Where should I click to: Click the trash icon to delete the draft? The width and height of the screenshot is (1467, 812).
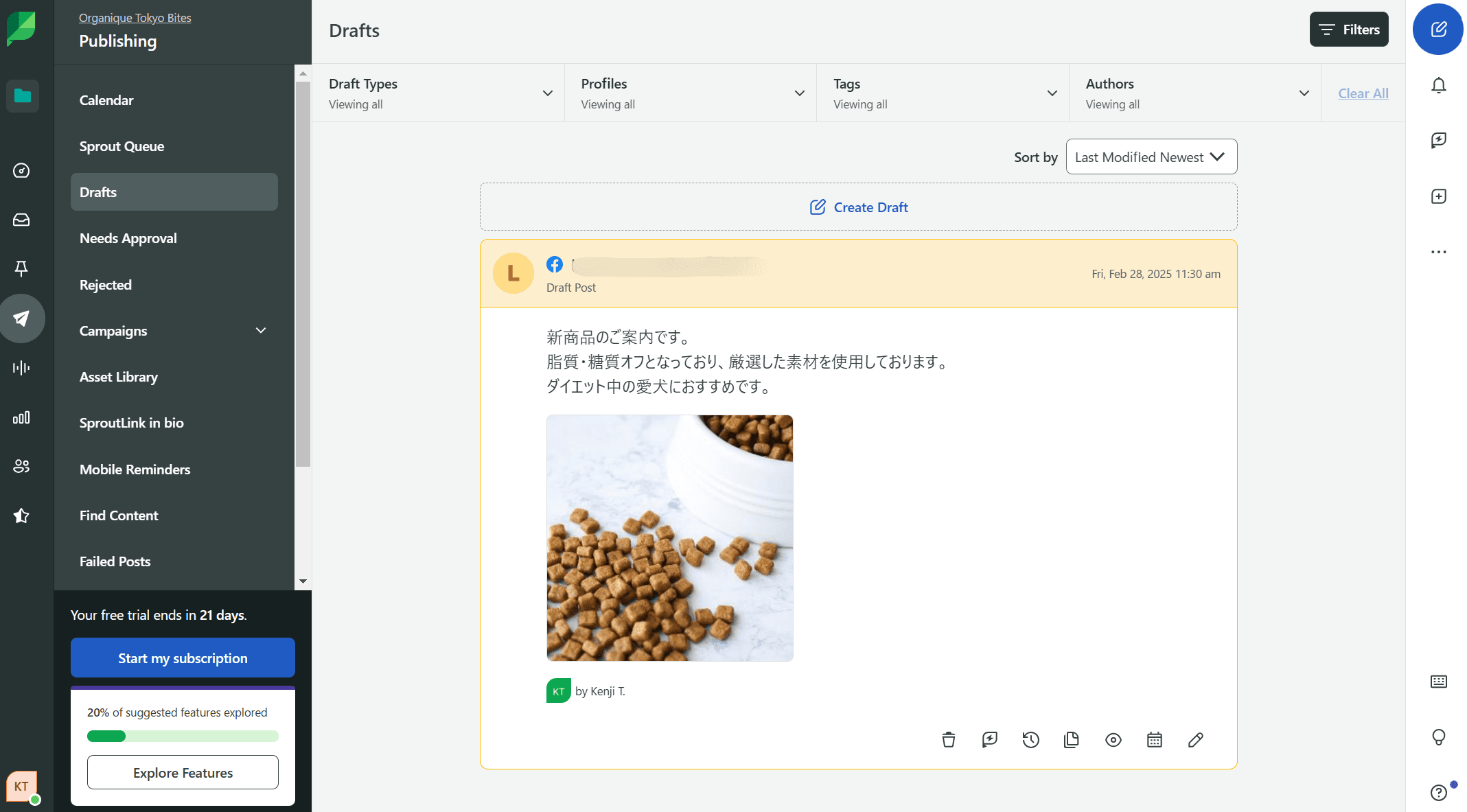948,739
